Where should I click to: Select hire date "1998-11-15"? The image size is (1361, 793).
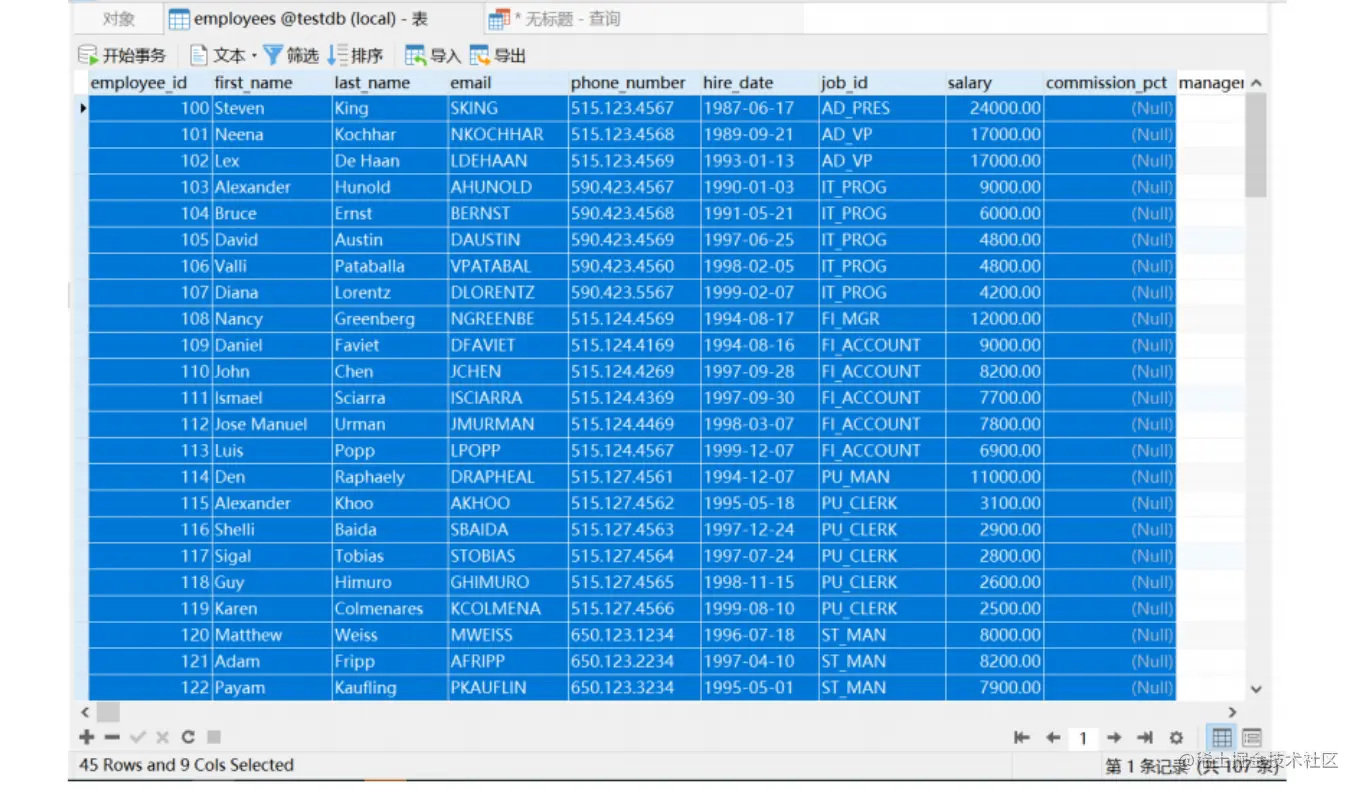759,582
